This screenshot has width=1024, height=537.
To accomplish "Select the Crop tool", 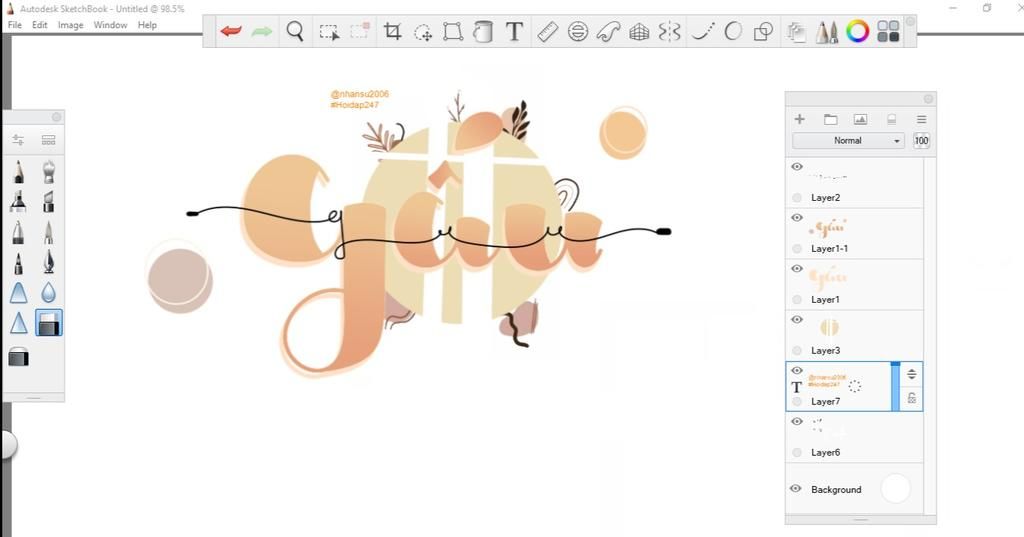I will (x=392, y=31).
